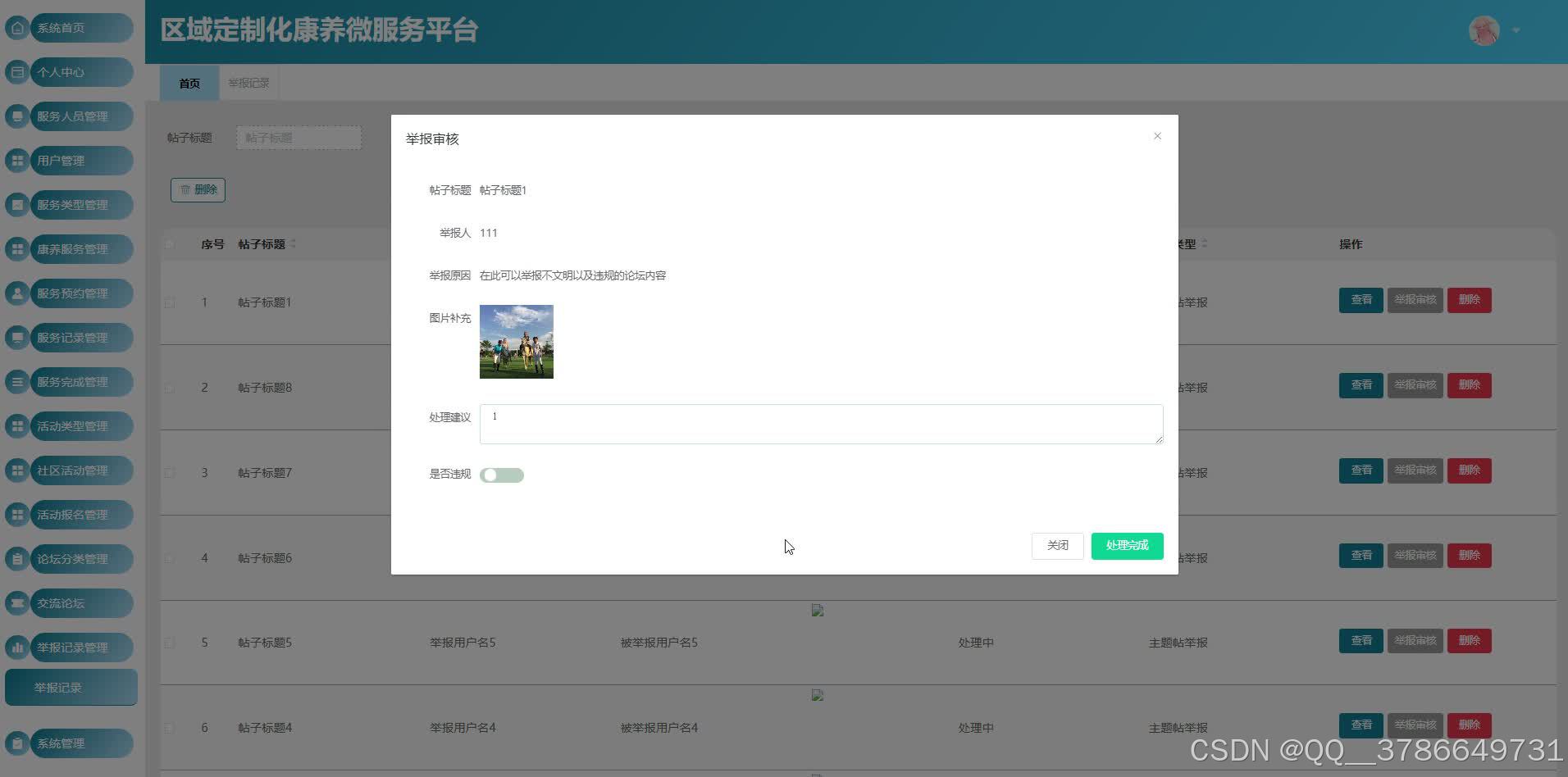
Task: Click the chart icon beside 举报记录管理
Action: pos(17,647)
